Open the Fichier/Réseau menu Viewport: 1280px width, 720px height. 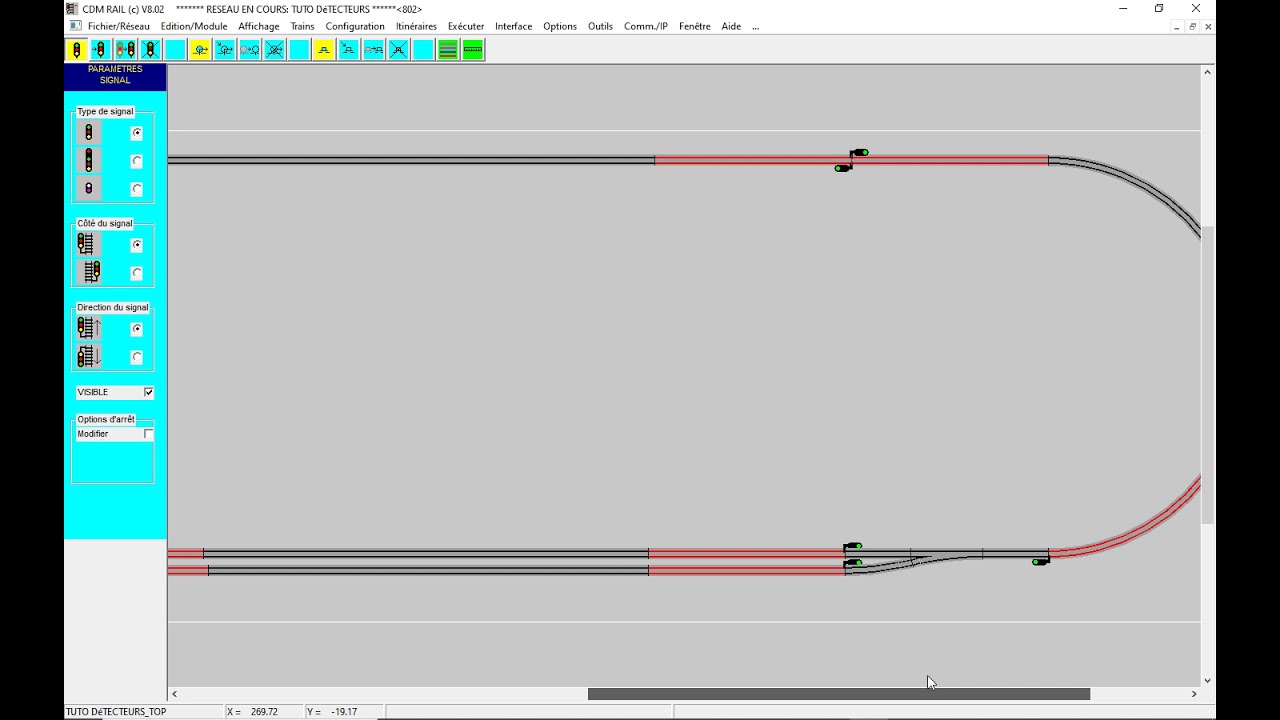point(118,26)
